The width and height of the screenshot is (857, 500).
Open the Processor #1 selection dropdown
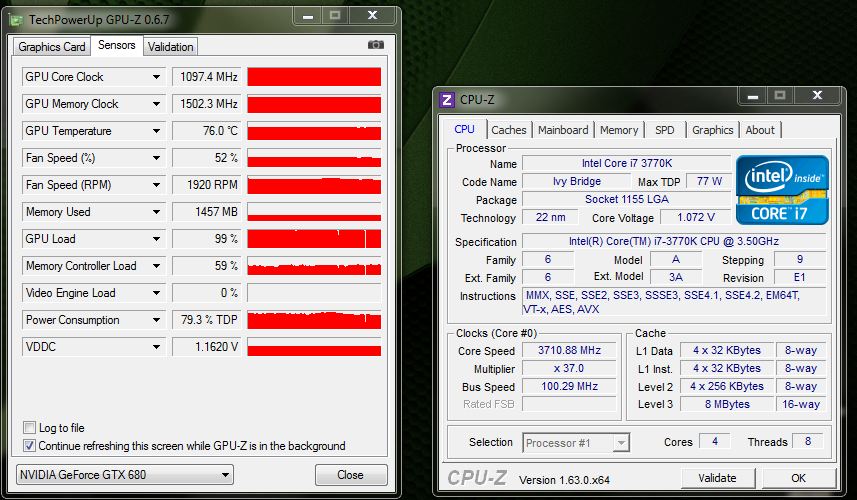tap(576, 443)
